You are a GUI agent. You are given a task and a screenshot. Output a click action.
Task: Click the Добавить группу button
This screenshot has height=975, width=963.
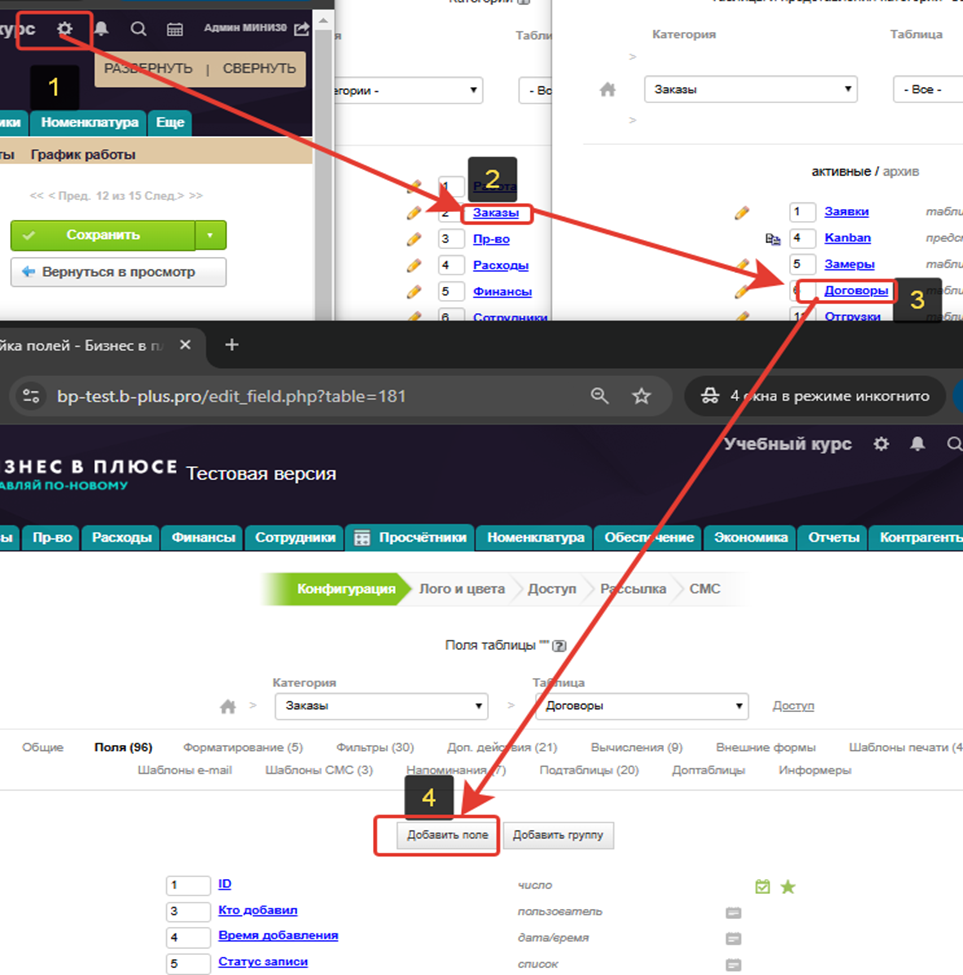[558, 835]
